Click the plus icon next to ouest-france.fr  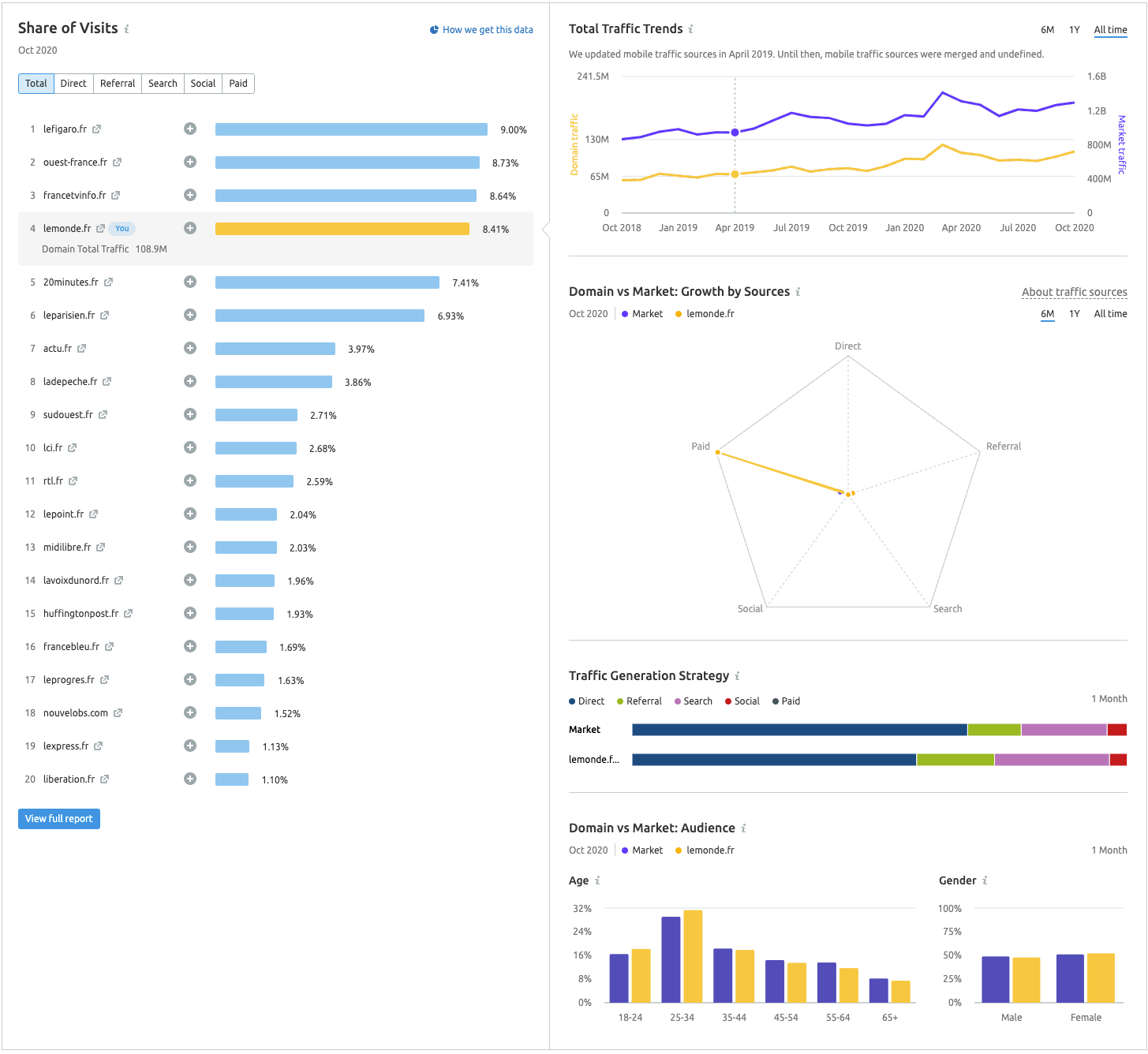click(x=190, y=162)
